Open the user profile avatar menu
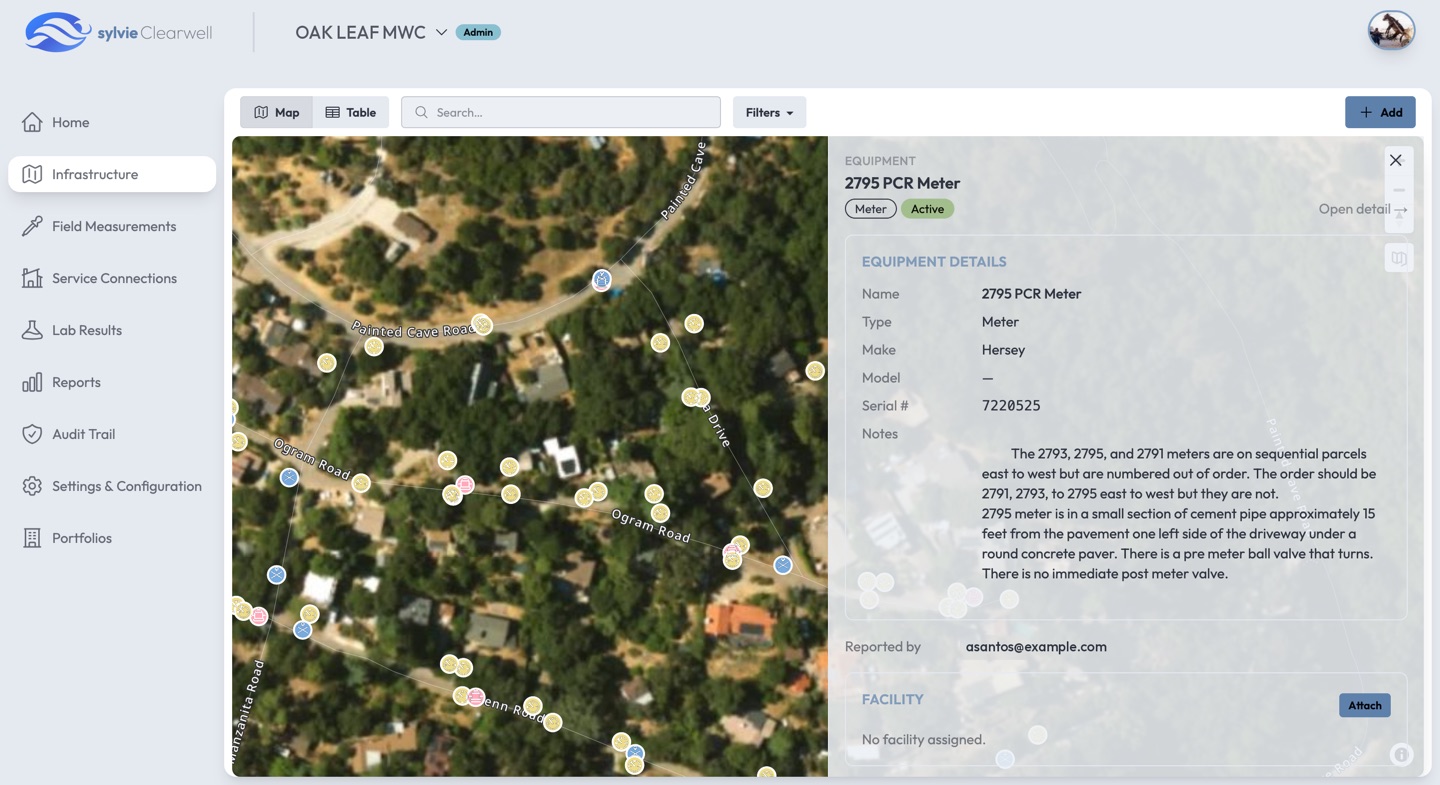 click(1391, 31)
